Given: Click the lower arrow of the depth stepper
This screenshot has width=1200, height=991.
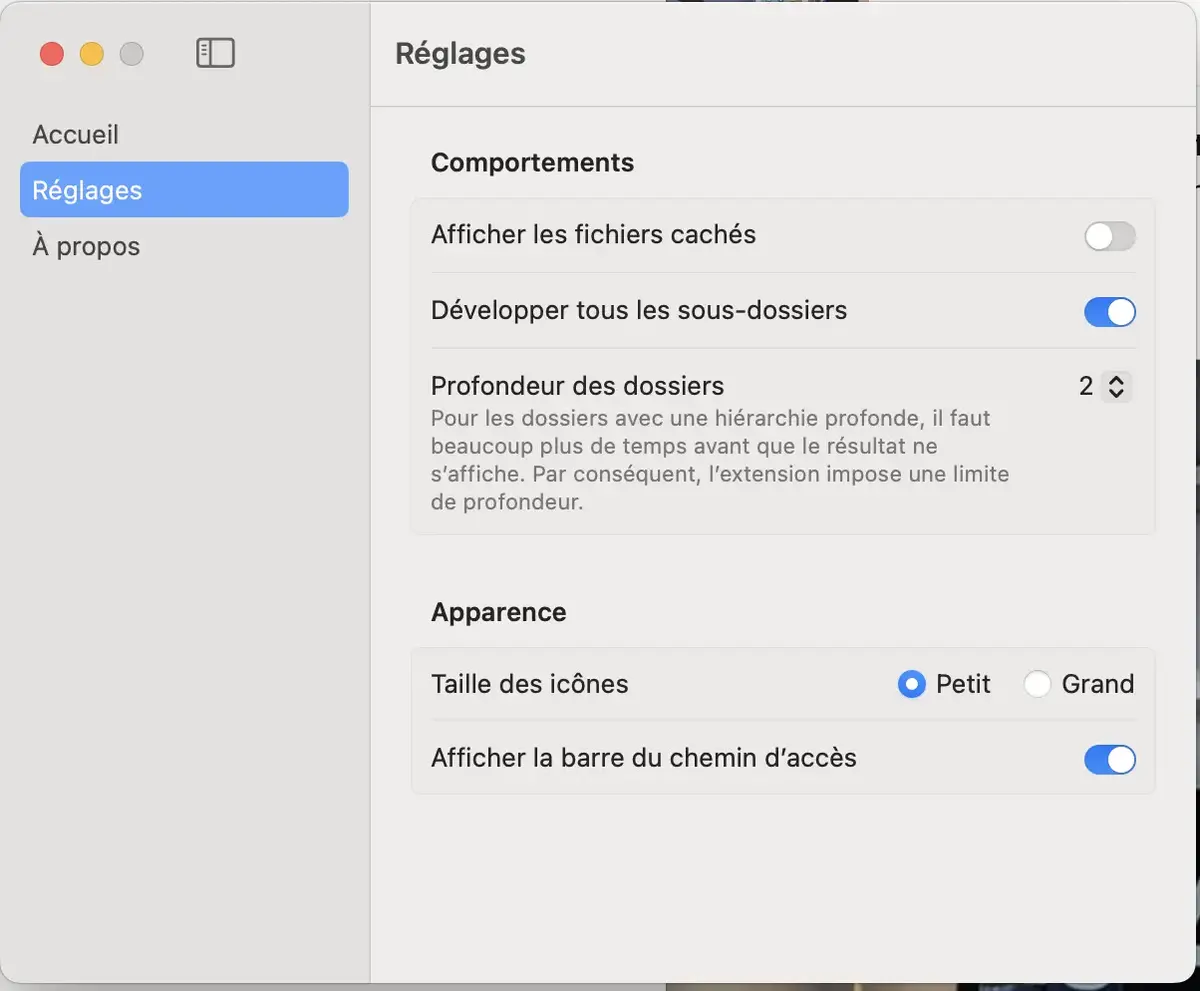Looking at the screenshot, I should pyautogui.click(x=1117, y=393).
